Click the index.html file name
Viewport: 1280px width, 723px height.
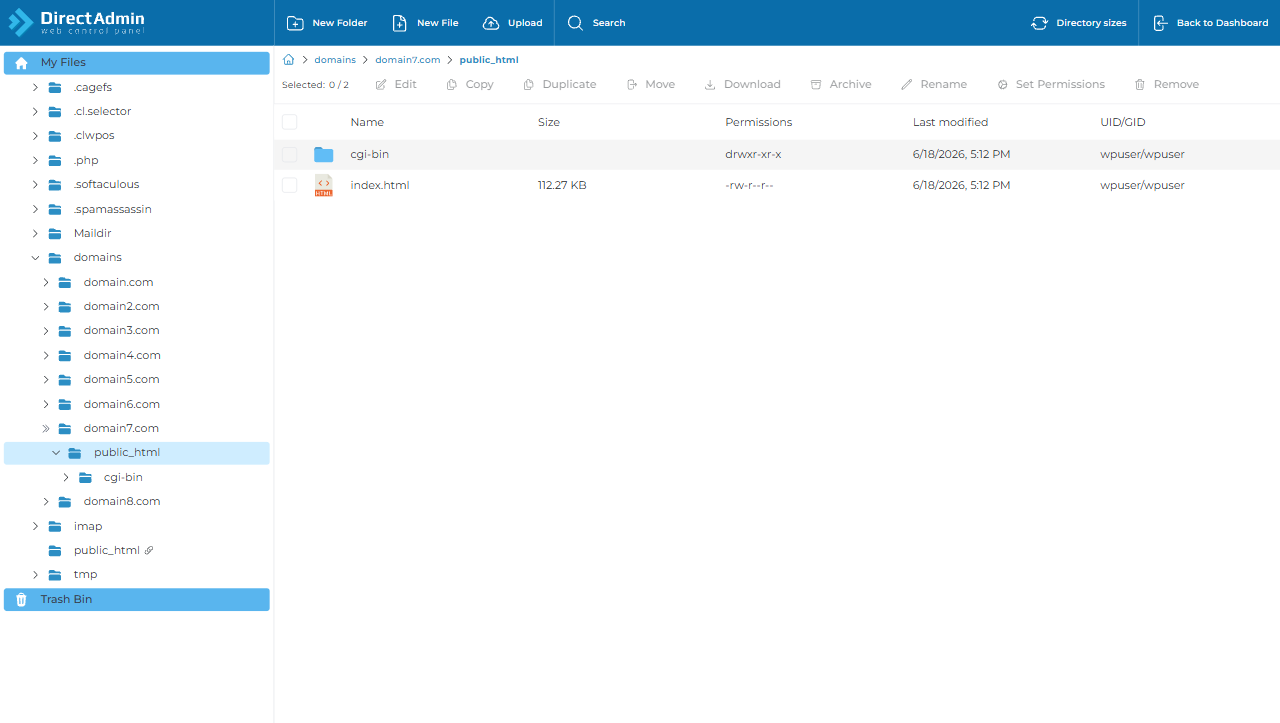point(380,185)
